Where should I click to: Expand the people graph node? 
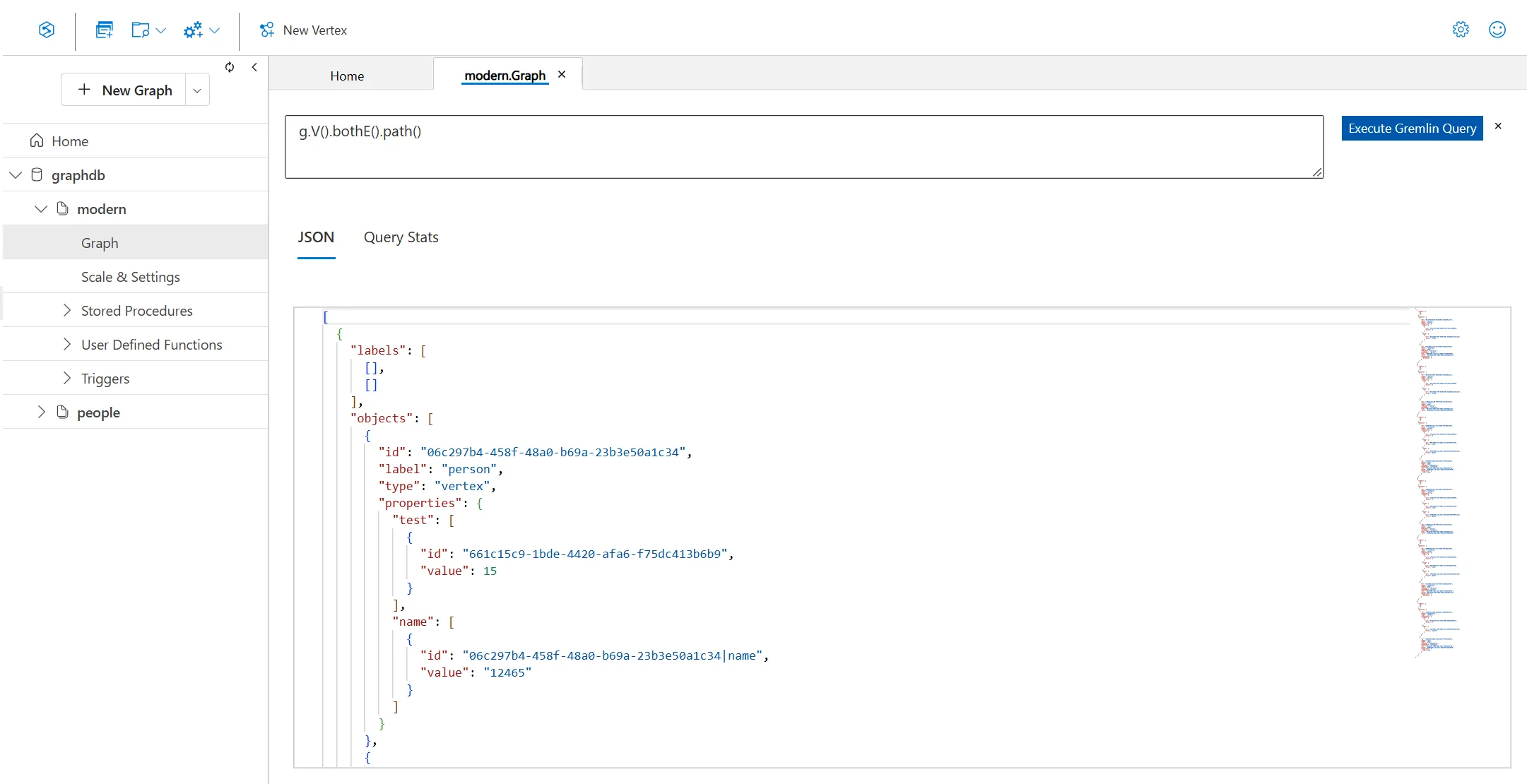(x=41, y=412)
